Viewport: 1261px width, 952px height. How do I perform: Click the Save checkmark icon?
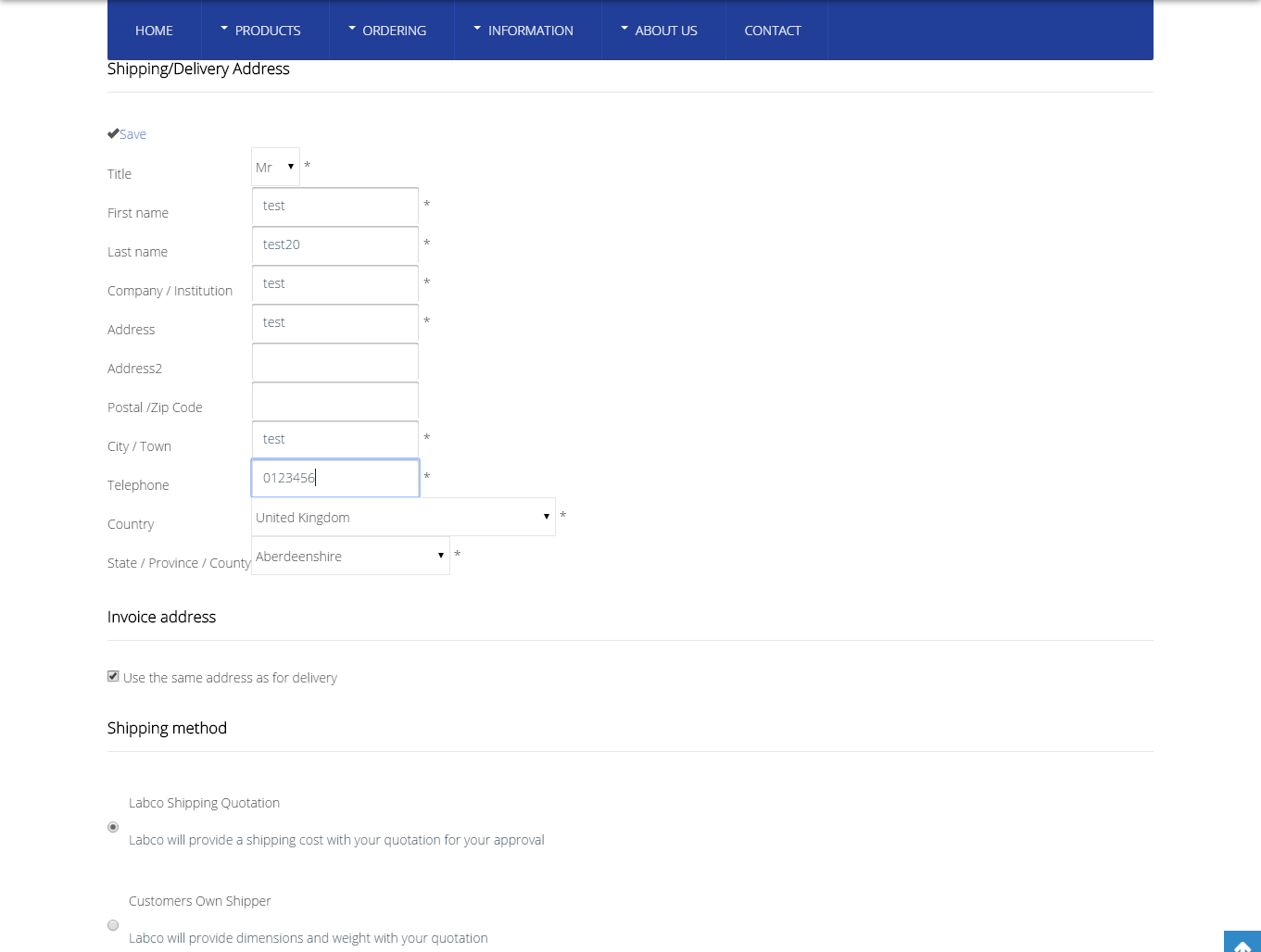113,133
